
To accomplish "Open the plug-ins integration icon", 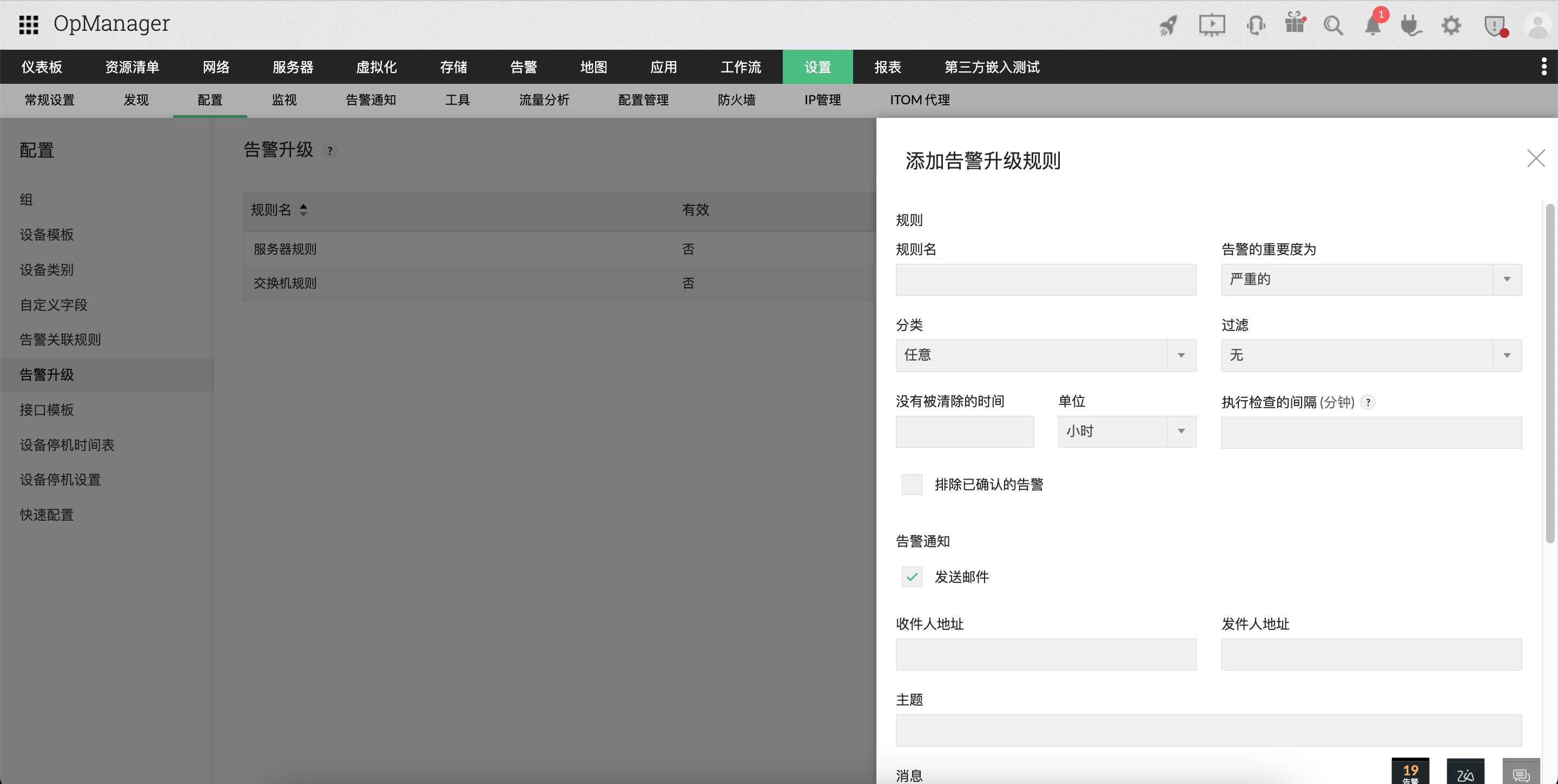I will pyautogui.click(x=1411, y=25).
